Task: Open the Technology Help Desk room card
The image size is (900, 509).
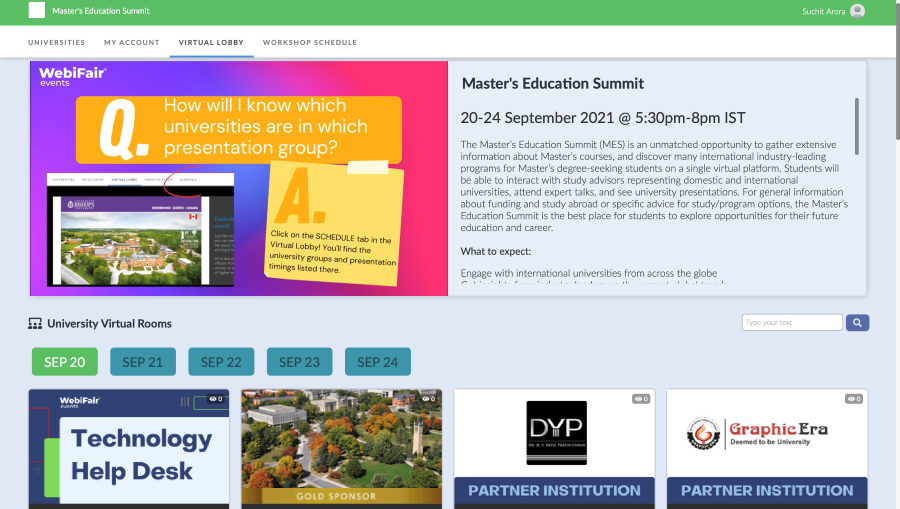Action: (129, 449)
